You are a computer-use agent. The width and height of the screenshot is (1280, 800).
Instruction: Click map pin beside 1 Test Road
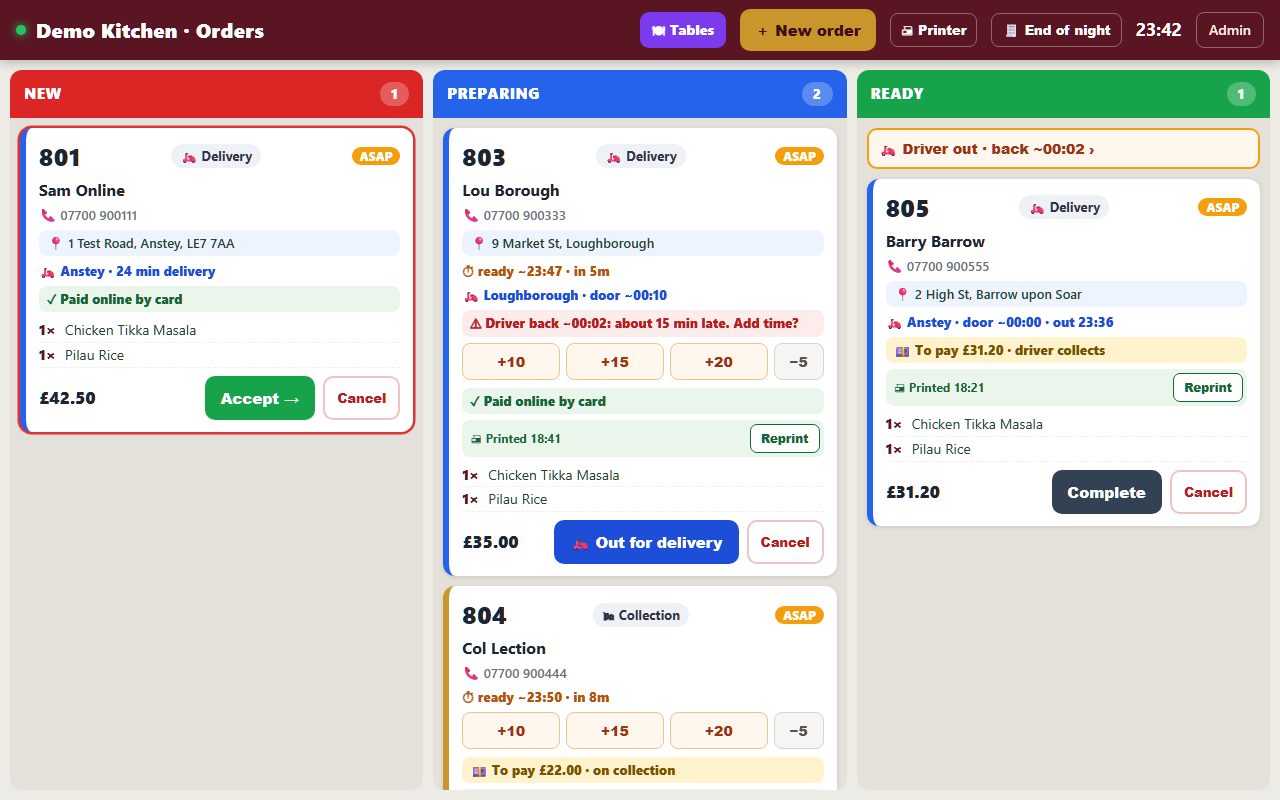click(x=56, y=243)
